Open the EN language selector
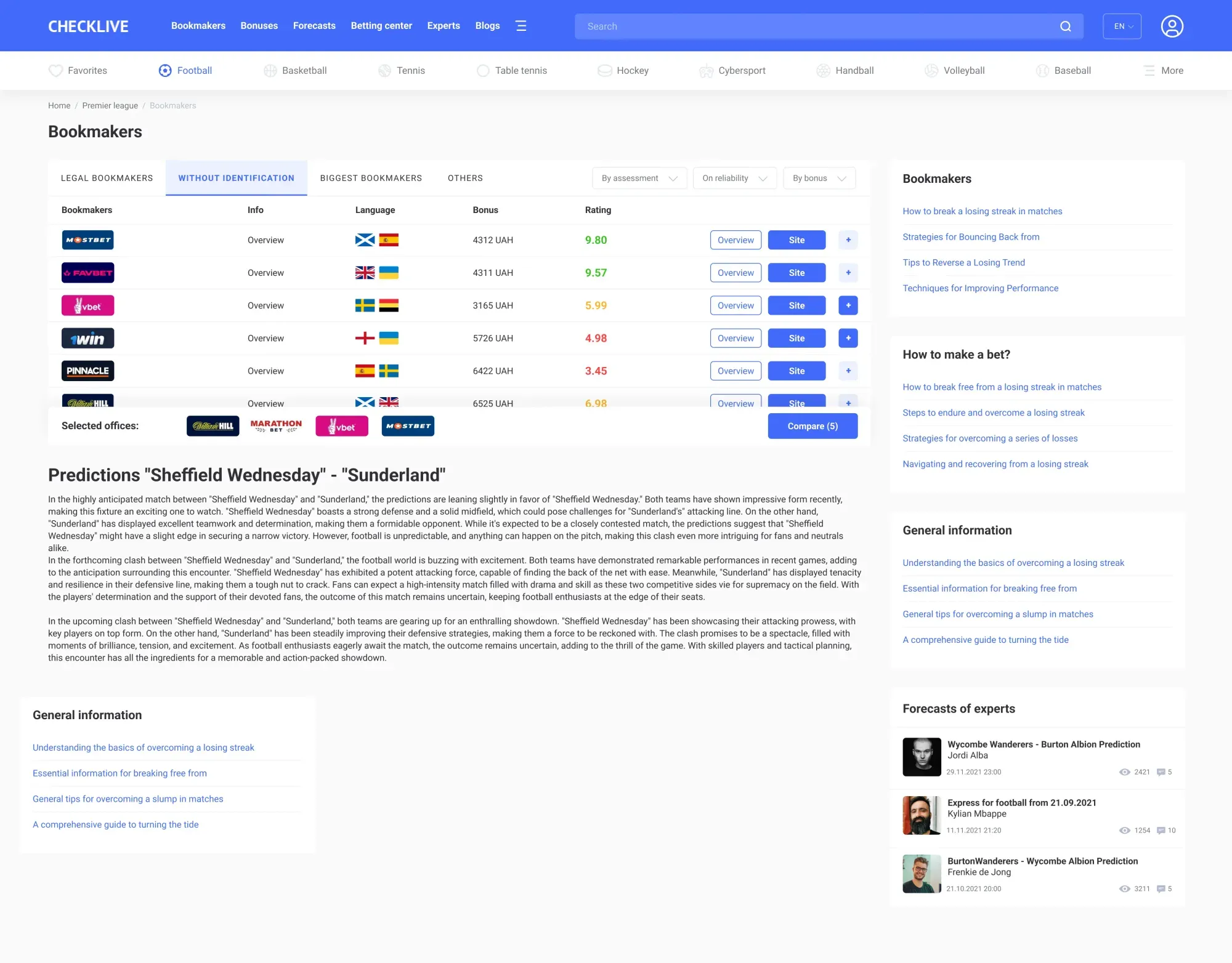Screen dimensions: 1232x963 pos(1122,26)
